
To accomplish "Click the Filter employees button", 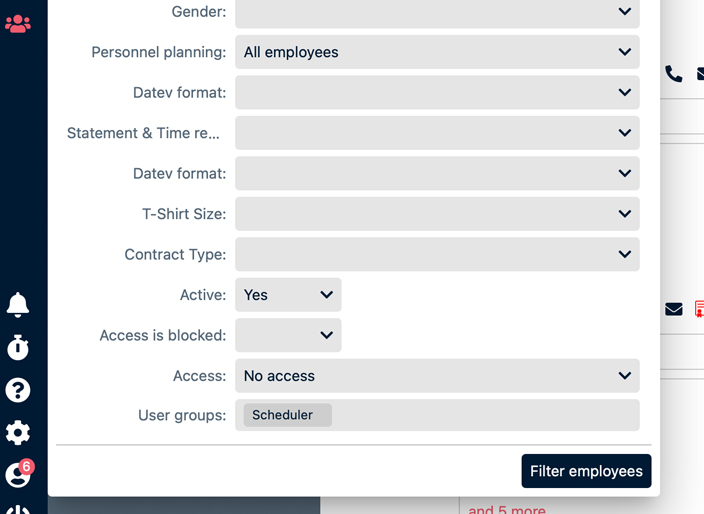I will coord(586,471).
